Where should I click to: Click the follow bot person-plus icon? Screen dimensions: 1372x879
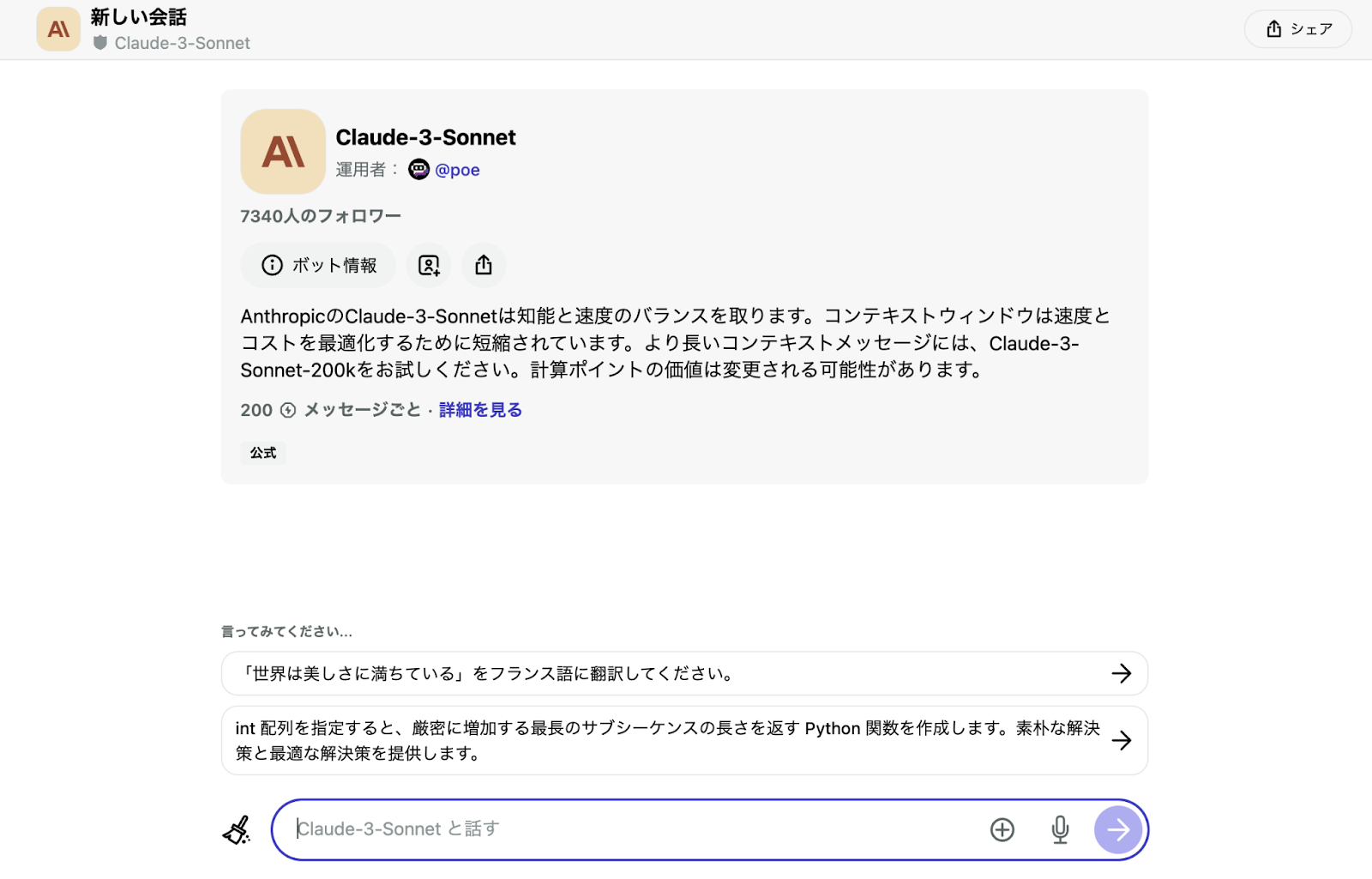[x=429, y=265]
